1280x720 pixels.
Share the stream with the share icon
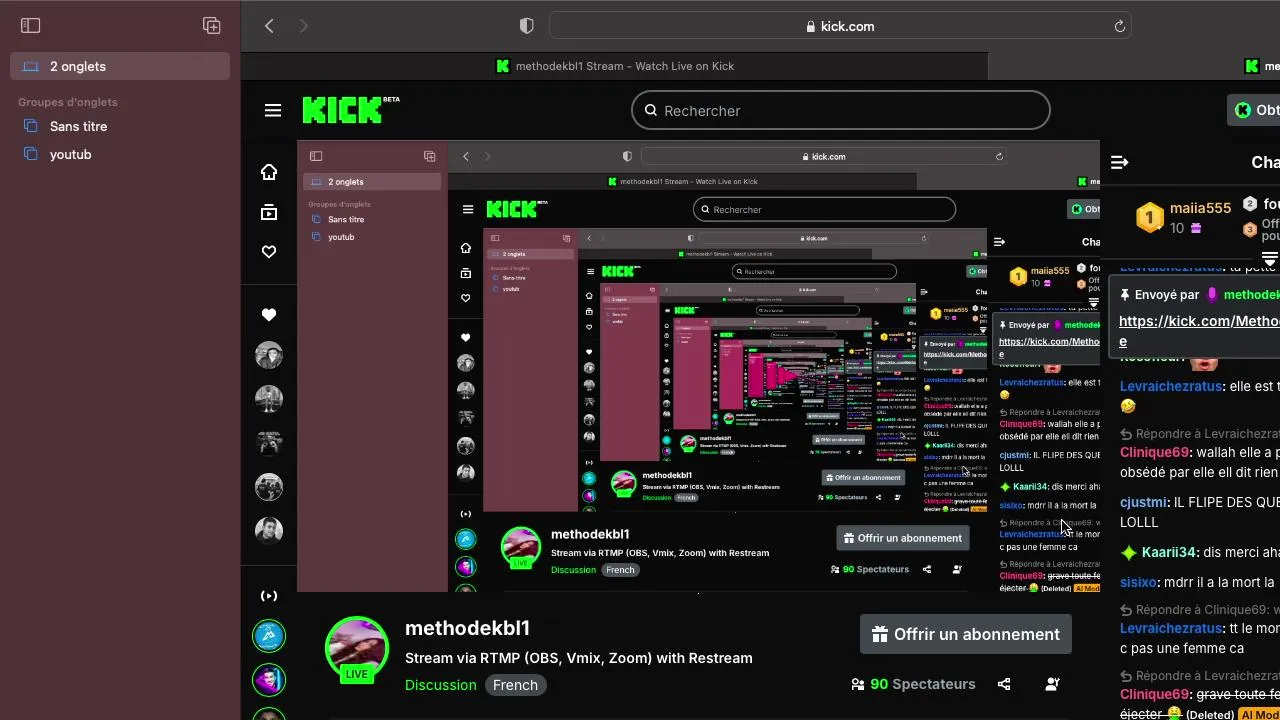click(1004, 684)
